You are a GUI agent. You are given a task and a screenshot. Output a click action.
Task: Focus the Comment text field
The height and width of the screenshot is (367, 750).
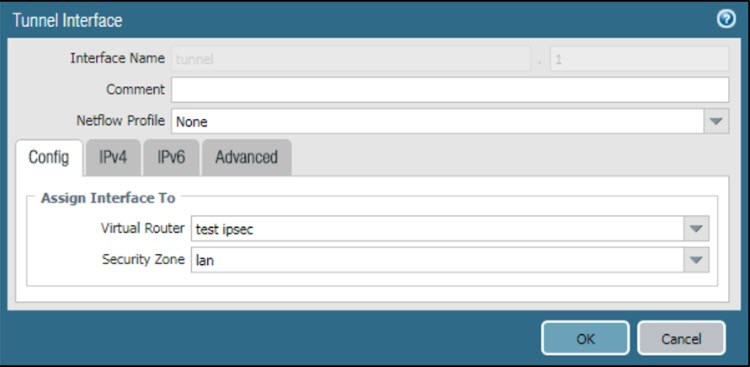450,89
